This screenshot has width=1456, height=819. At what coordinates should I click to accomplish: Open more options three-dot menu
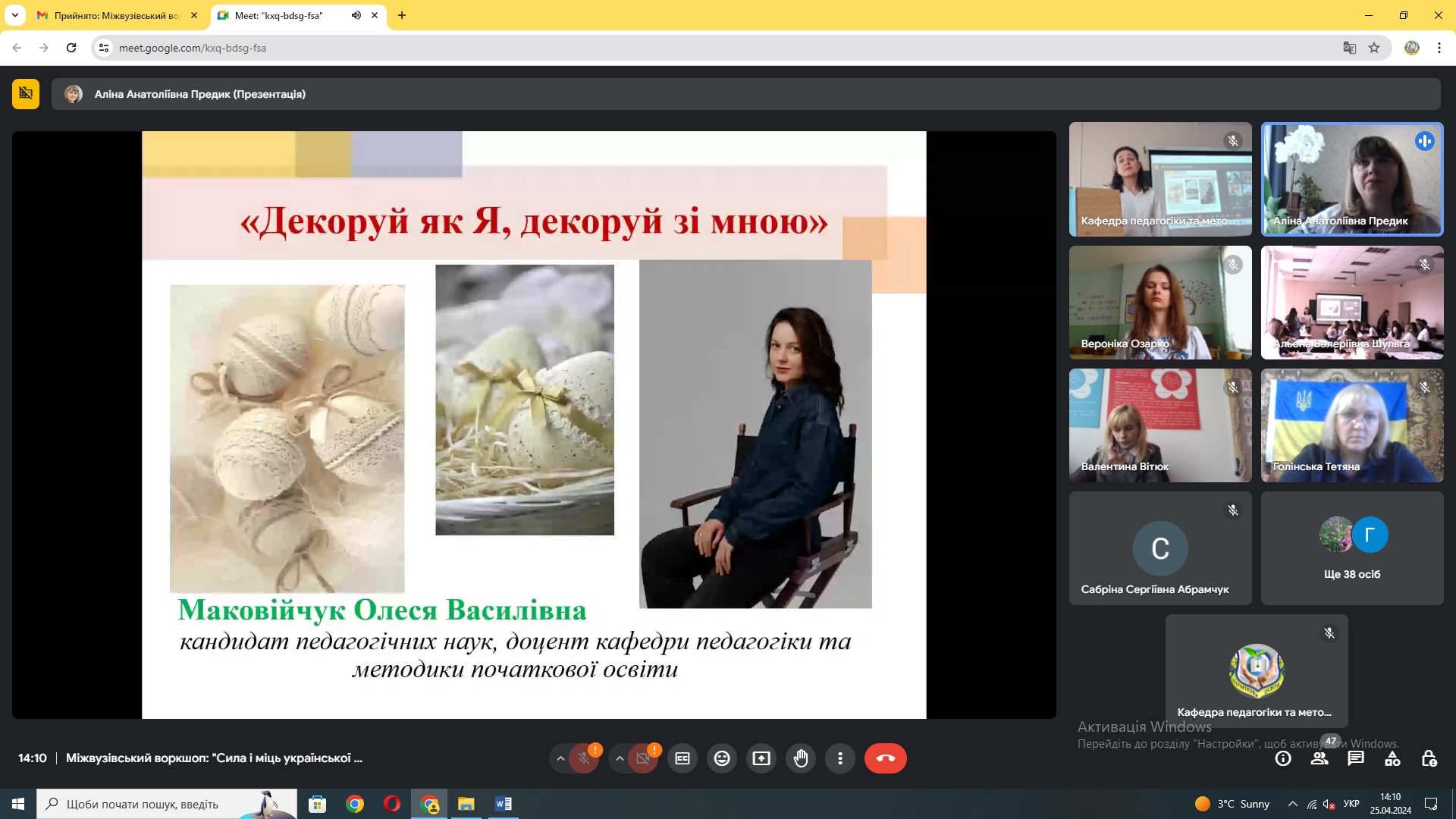(840, 758)
